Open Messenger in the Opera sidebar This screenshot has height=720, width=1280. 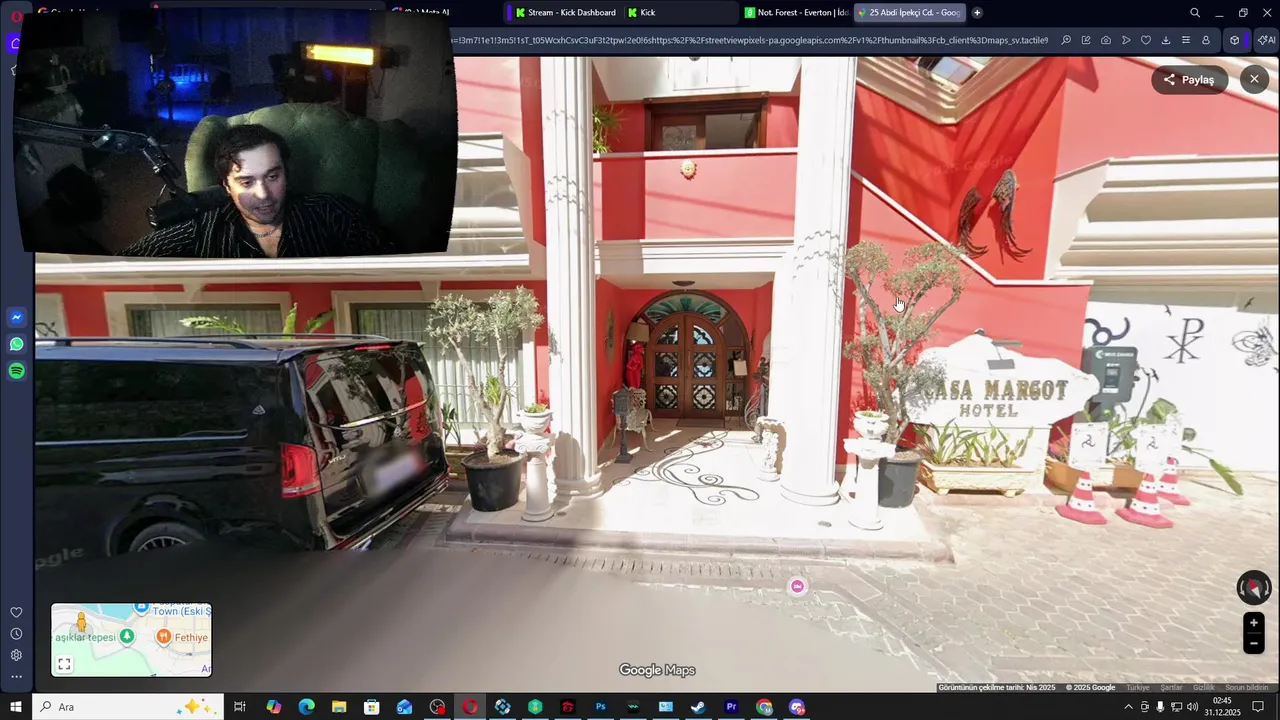point(16,317)
